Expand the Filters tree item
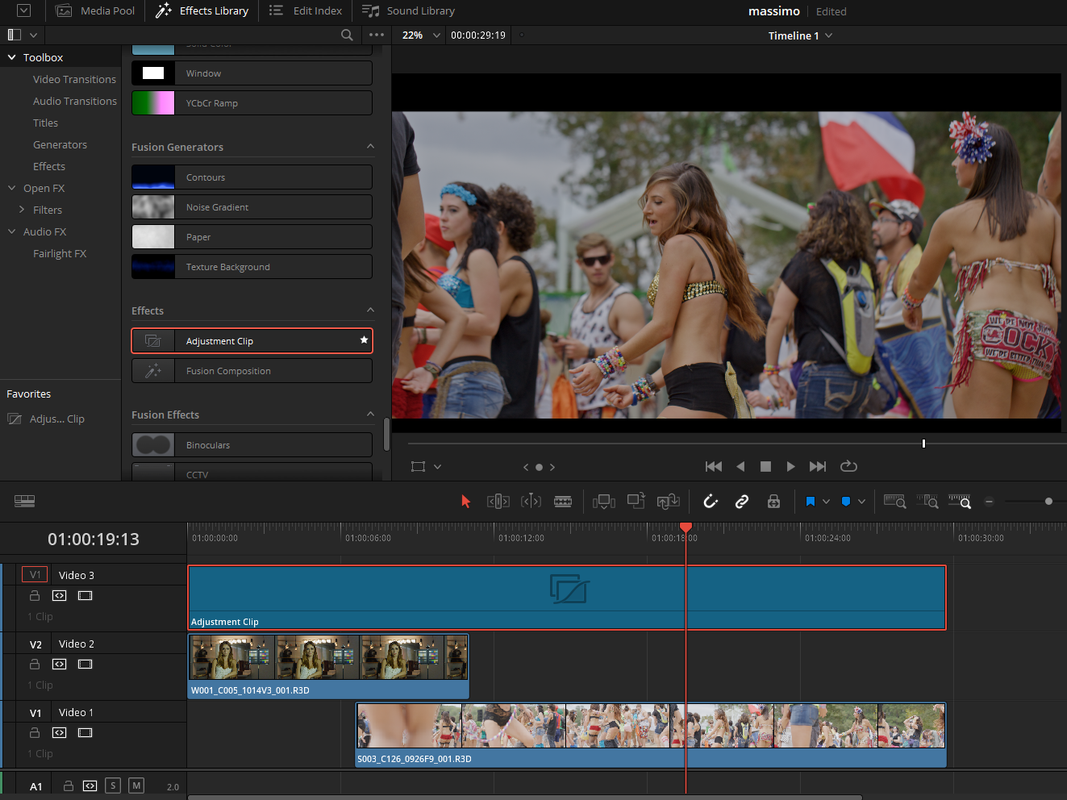The width and height of the screenshot is (1067, 800). [22, 210]
